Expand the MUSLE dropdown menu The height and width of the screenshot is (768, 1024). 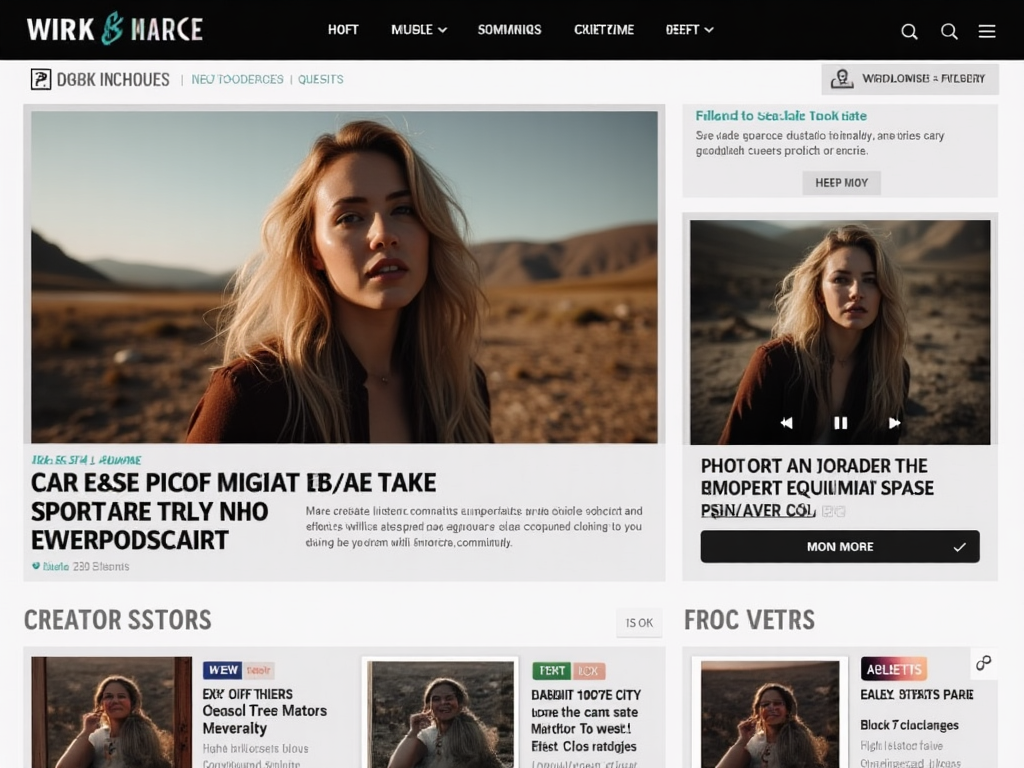pos(418,30)
